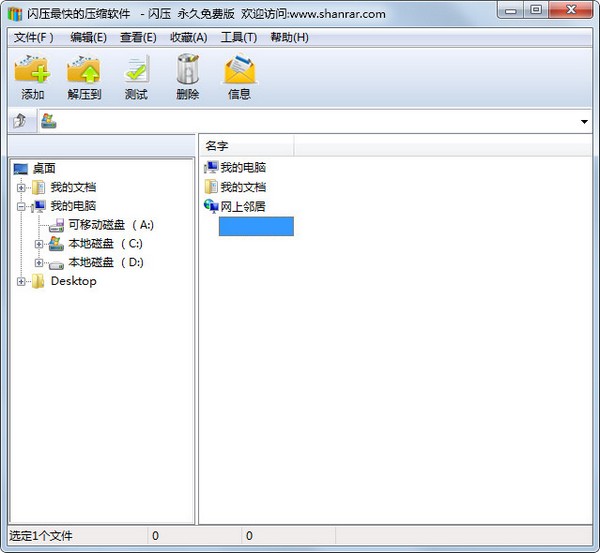Select 网上邻居 text in file list
600x553 pixels.
click(x=243, y=207)
